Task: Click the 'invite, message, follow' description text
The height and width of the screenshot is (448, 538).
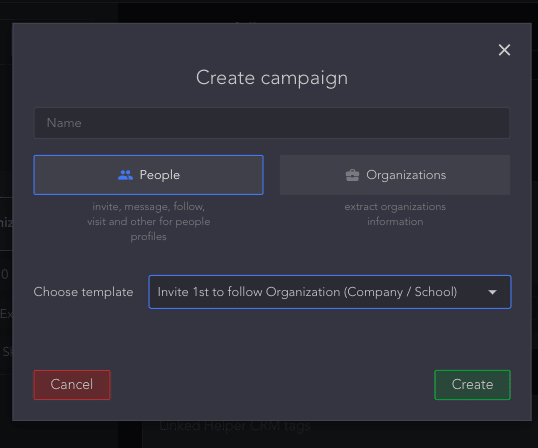Action: point(149,207)
